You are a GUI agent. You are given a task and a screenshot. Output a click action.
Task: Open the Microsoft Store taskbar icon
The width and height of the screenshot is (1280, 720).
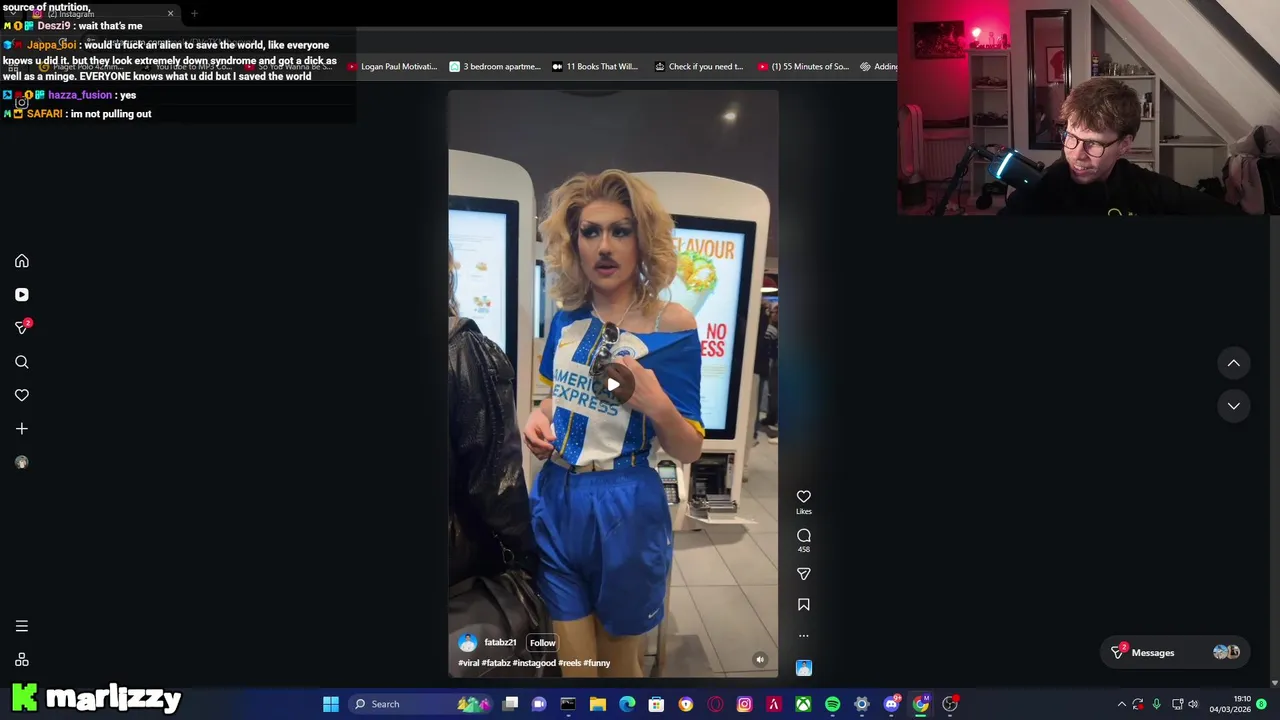pyautogui.click(x=656, y=704)
